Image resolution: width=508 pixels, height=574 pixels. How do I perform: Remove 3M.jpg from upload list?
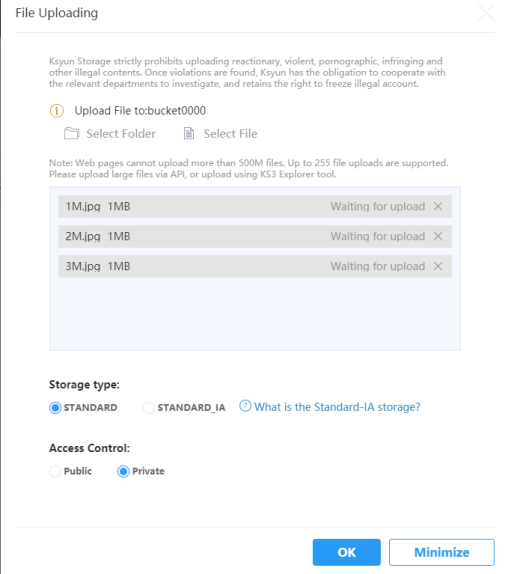point(438,266)
